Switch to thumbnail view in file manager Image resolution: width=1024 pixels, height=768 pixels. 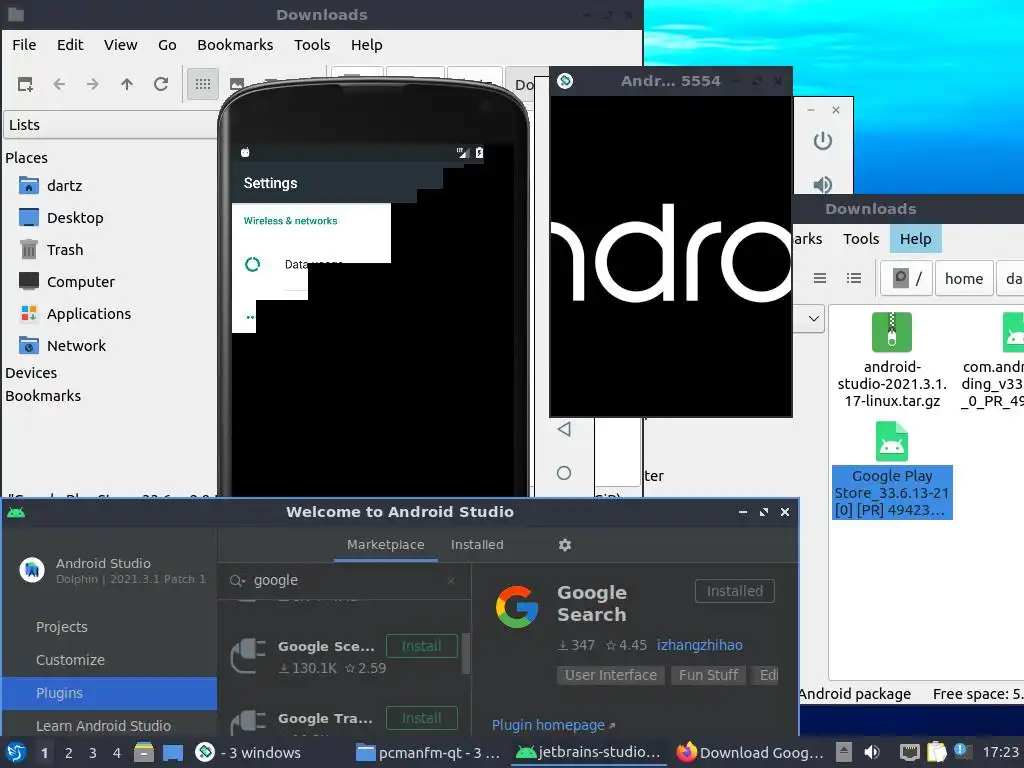click(x=236, y=84)
